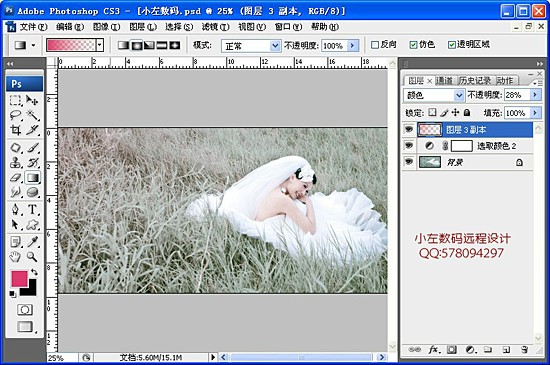The width and height of the screenshot is (550, 365).
Task: Delete the selected layer
Action: 524,350
